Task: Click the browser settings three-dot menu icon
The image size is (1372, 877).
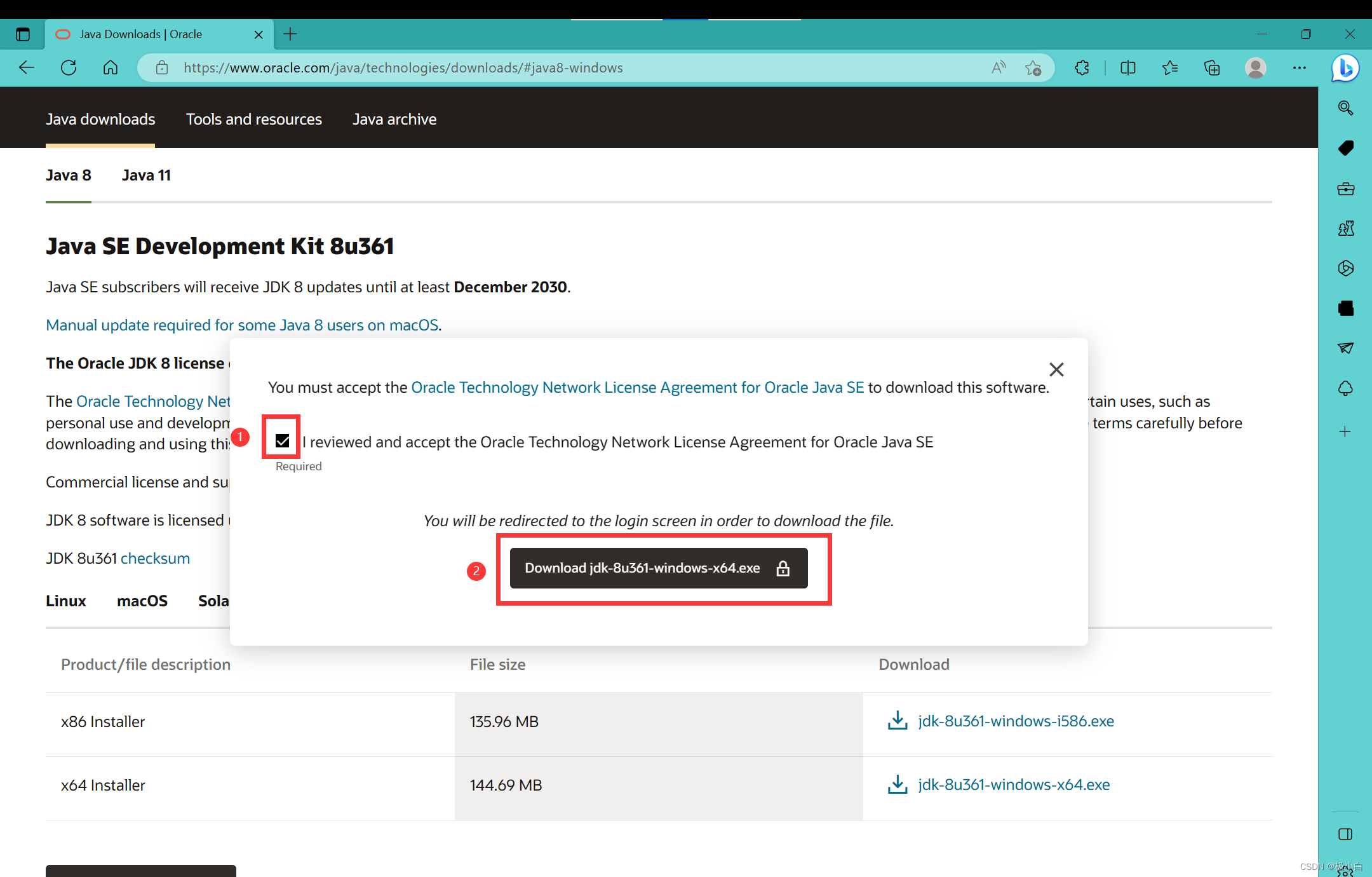Action: pos(1299,67)
